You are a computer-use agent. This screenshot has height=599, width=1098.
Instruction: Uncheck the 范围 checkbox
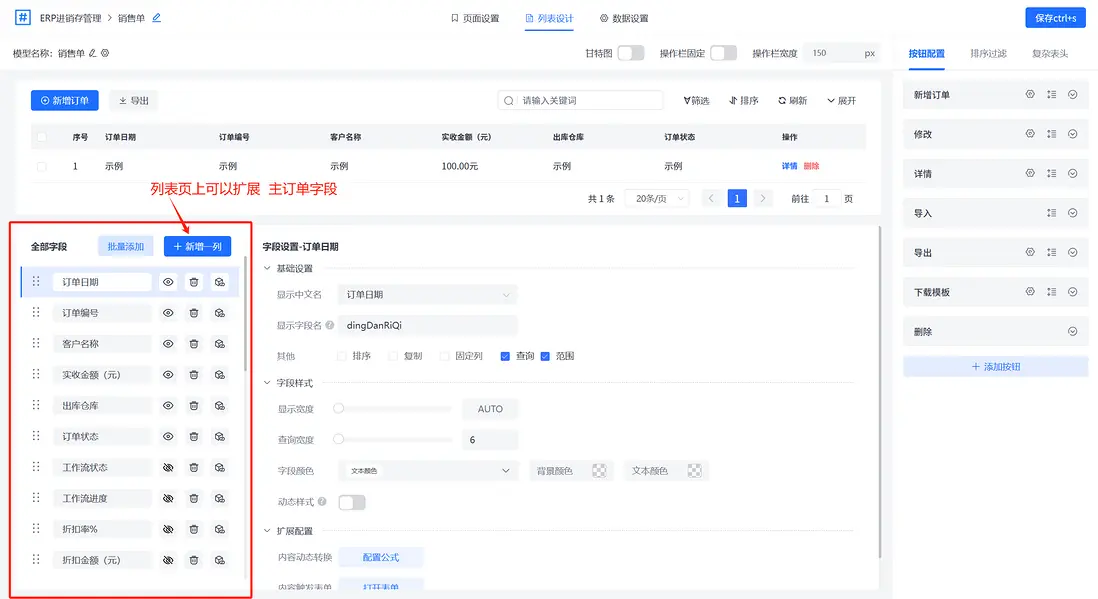click(x=545, y=356)
